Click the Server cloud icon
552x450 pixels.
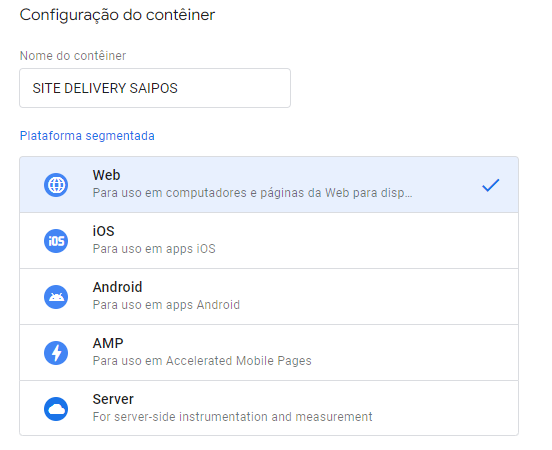(x=56, y=409)
